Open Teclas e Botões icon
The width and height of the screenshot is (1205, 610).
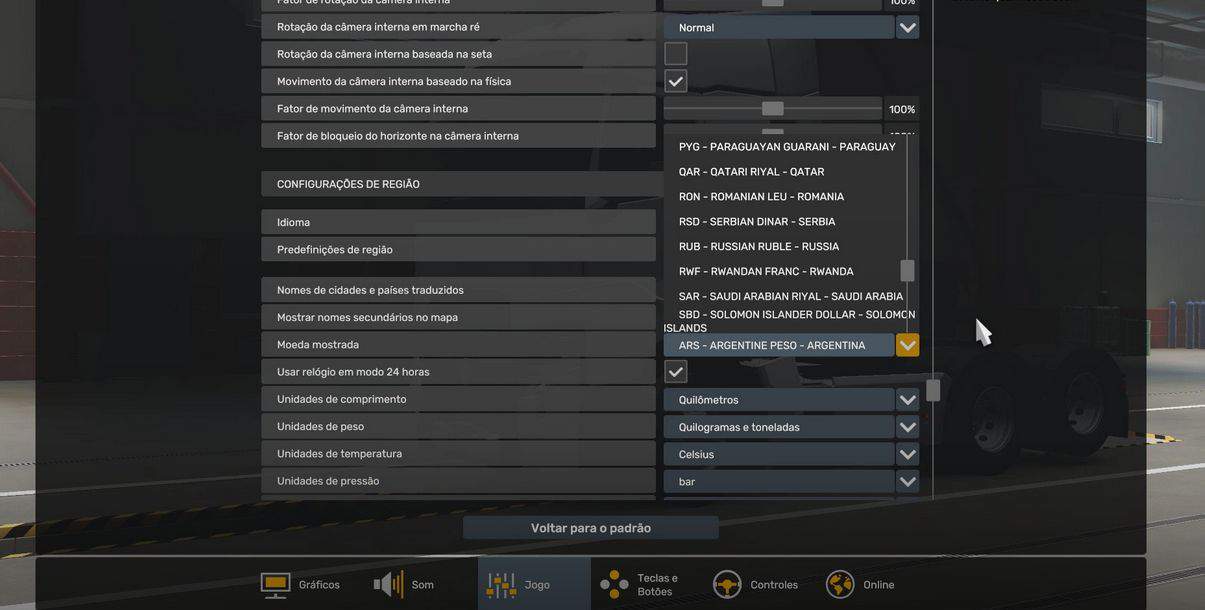[614, 585]
